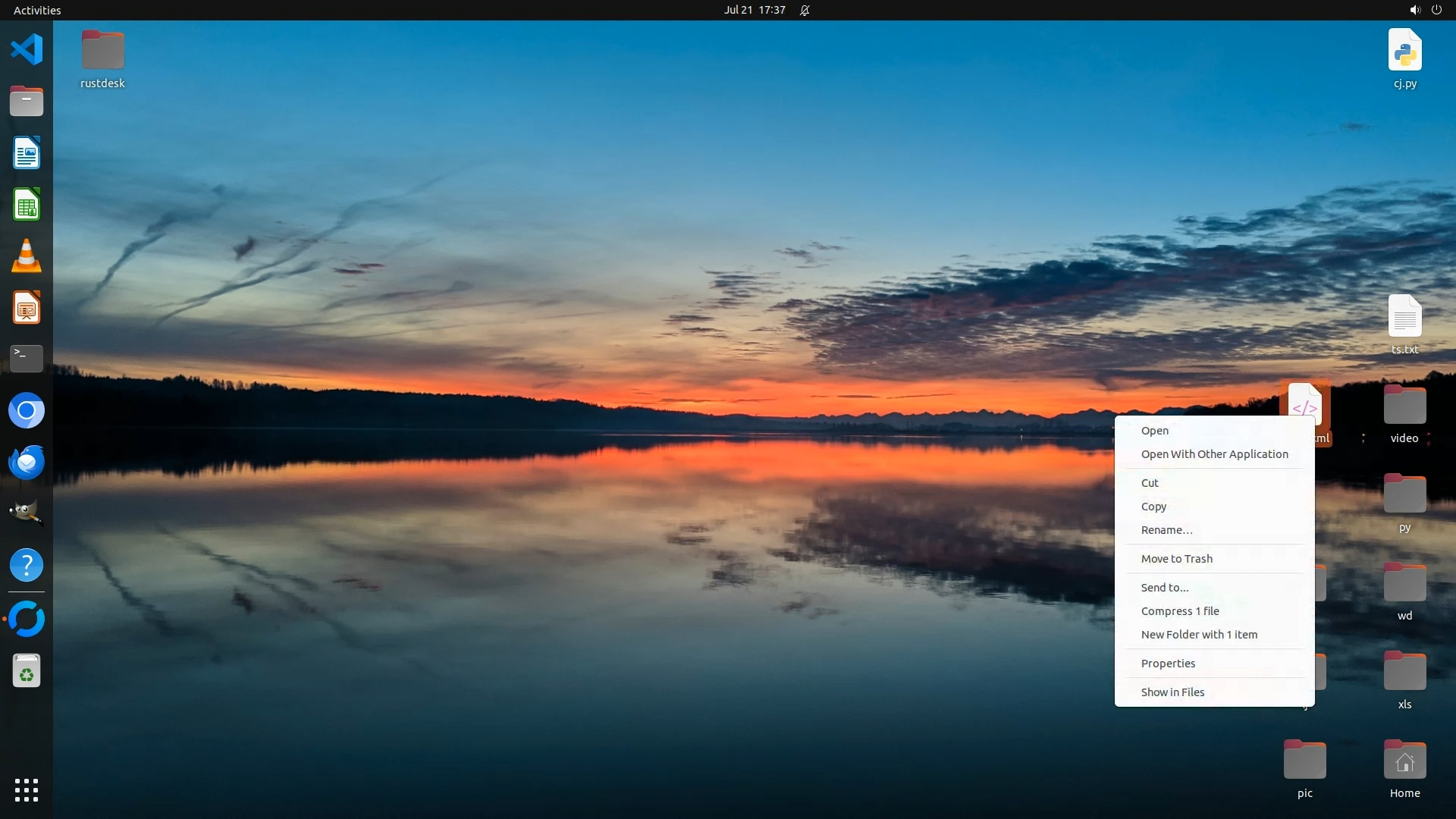Select Move to Trash option
Viewport: 1456px width, 819px height.
pos(1176,559)
